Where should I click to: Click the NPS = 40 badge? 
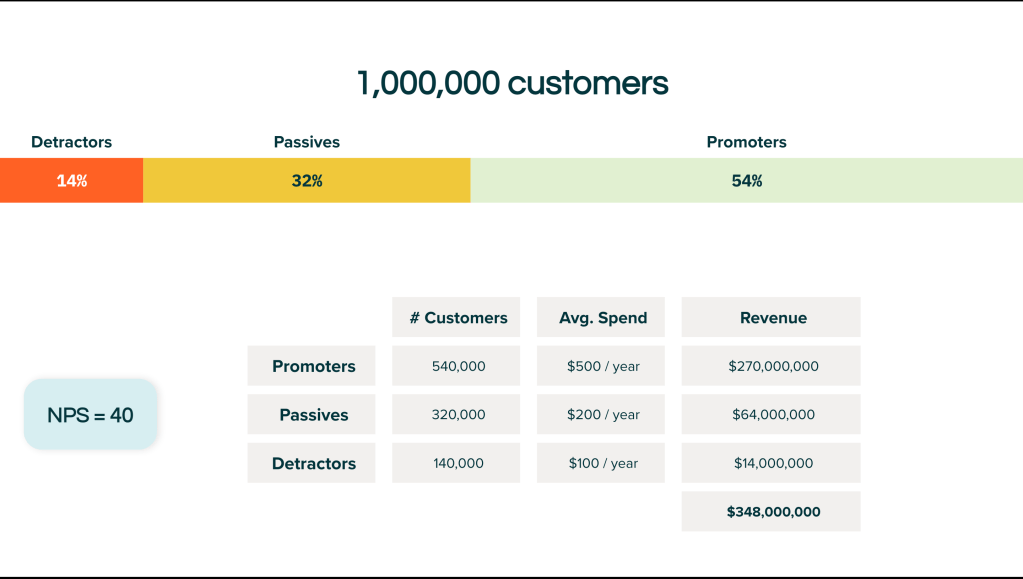[91, 414]
